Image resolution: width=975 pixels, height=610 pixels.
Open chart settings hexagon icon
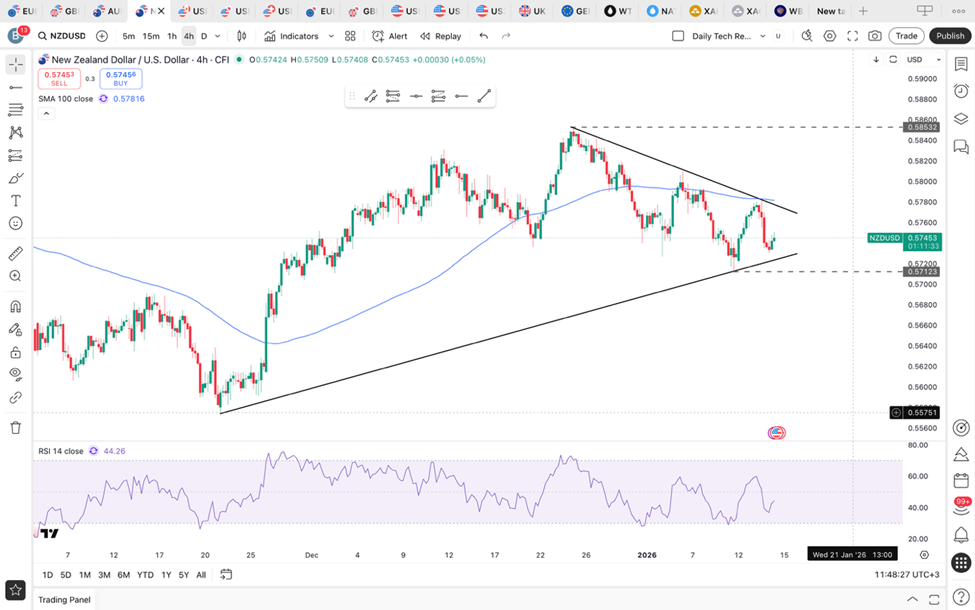pyautogui.click(x=829, y=36)
